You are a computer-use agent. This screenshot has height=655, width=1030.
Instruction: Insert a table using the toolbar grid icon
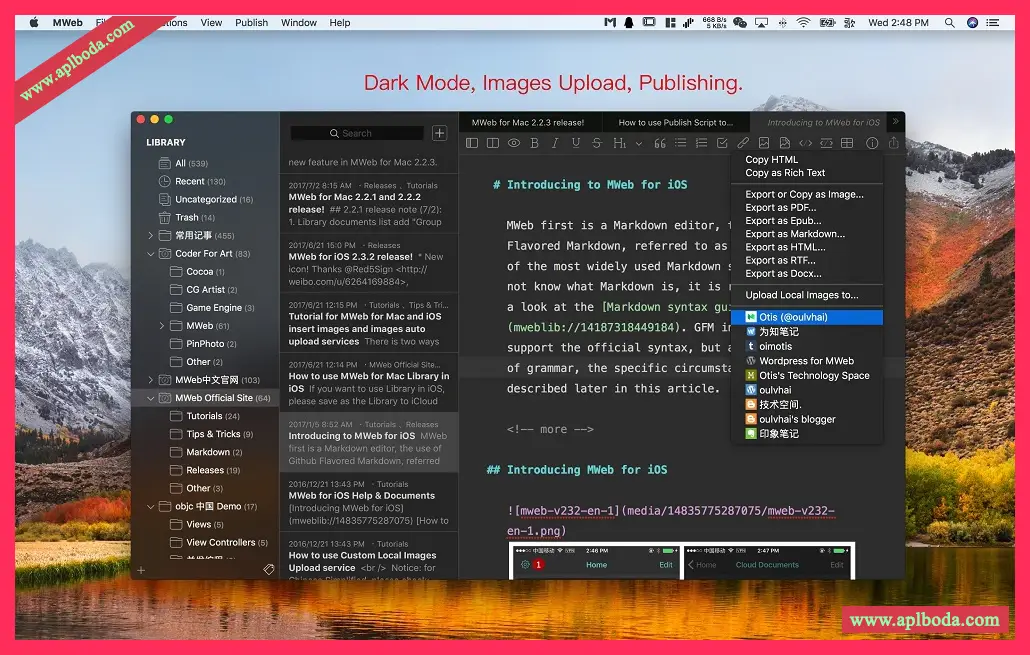tap(847, 144)
